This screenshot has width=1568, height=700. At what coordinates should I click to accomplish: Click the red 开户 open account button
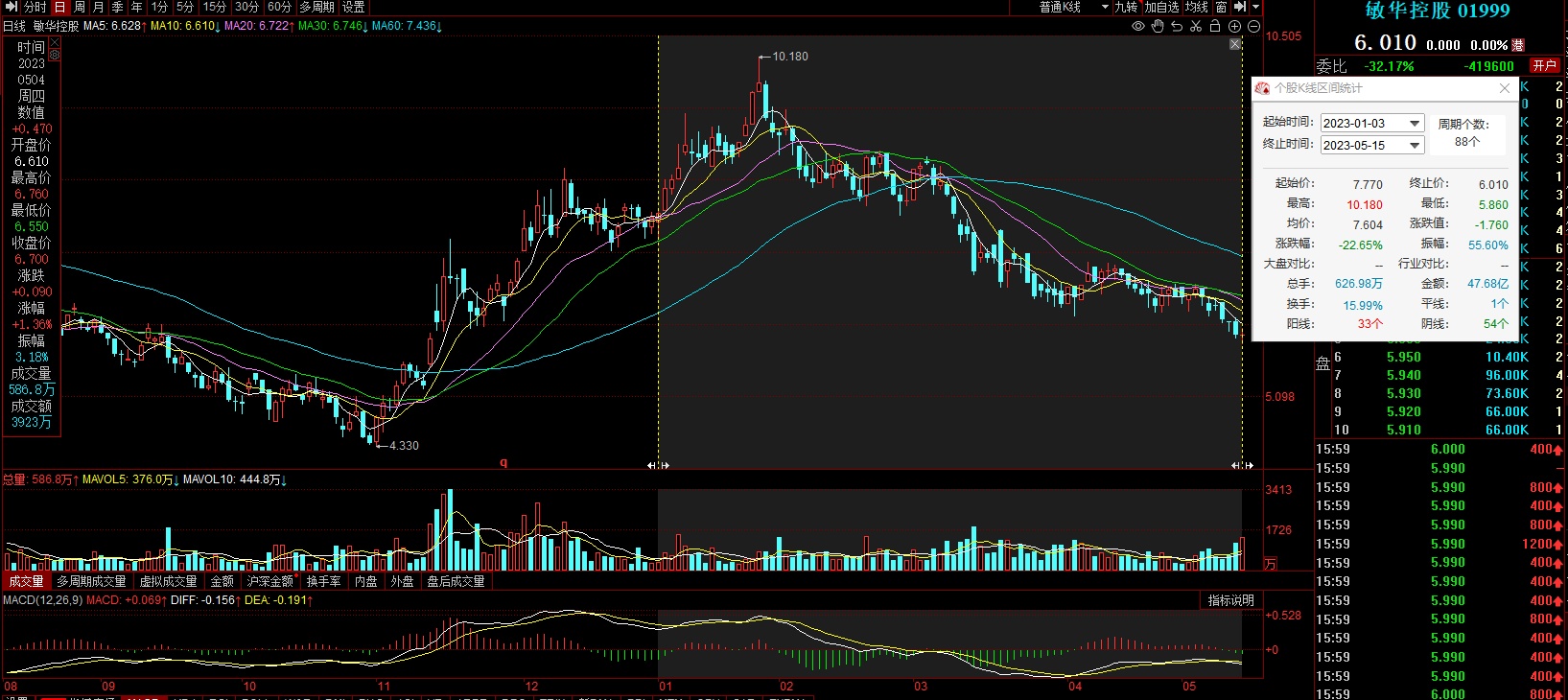pyautogui.click(x=1544, y=65)
